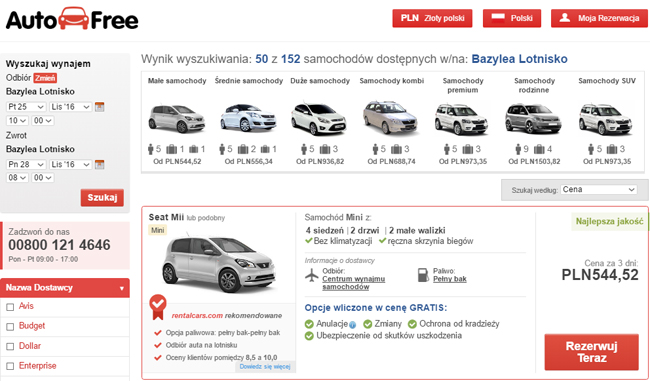Screen dimensions: 650x381
Task: Click the Bazylea Lotnisko location in results heading
Action: 519,59
